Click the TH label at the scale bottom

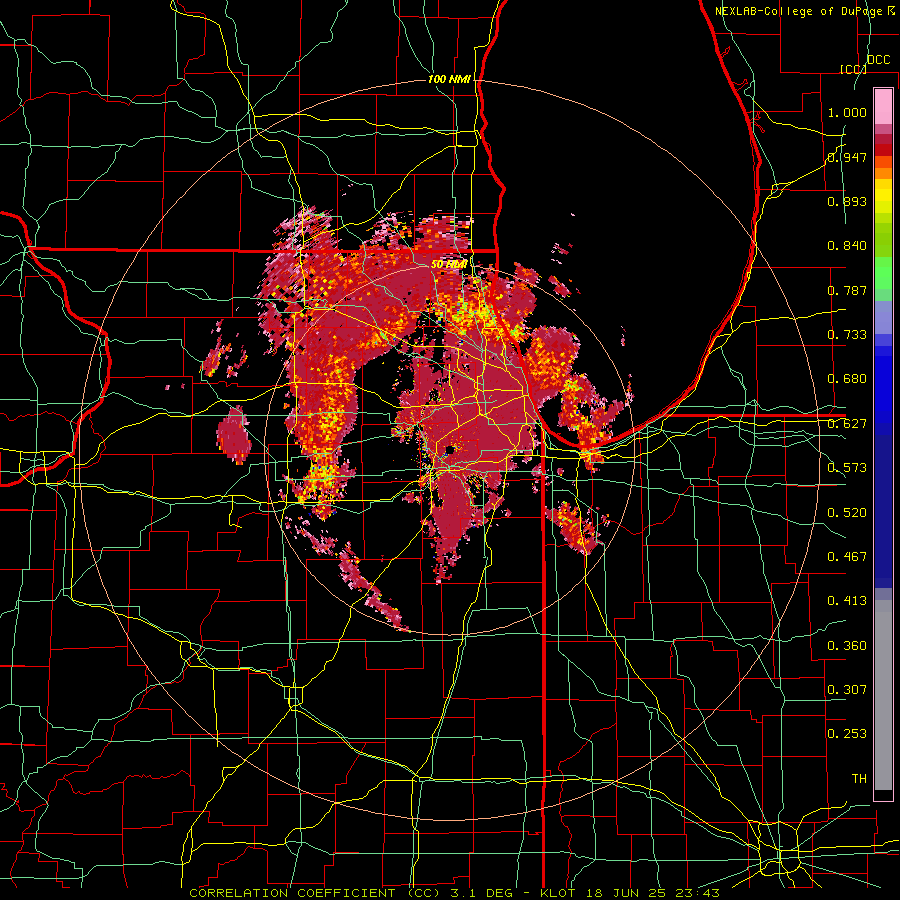(x=859, y=778)
